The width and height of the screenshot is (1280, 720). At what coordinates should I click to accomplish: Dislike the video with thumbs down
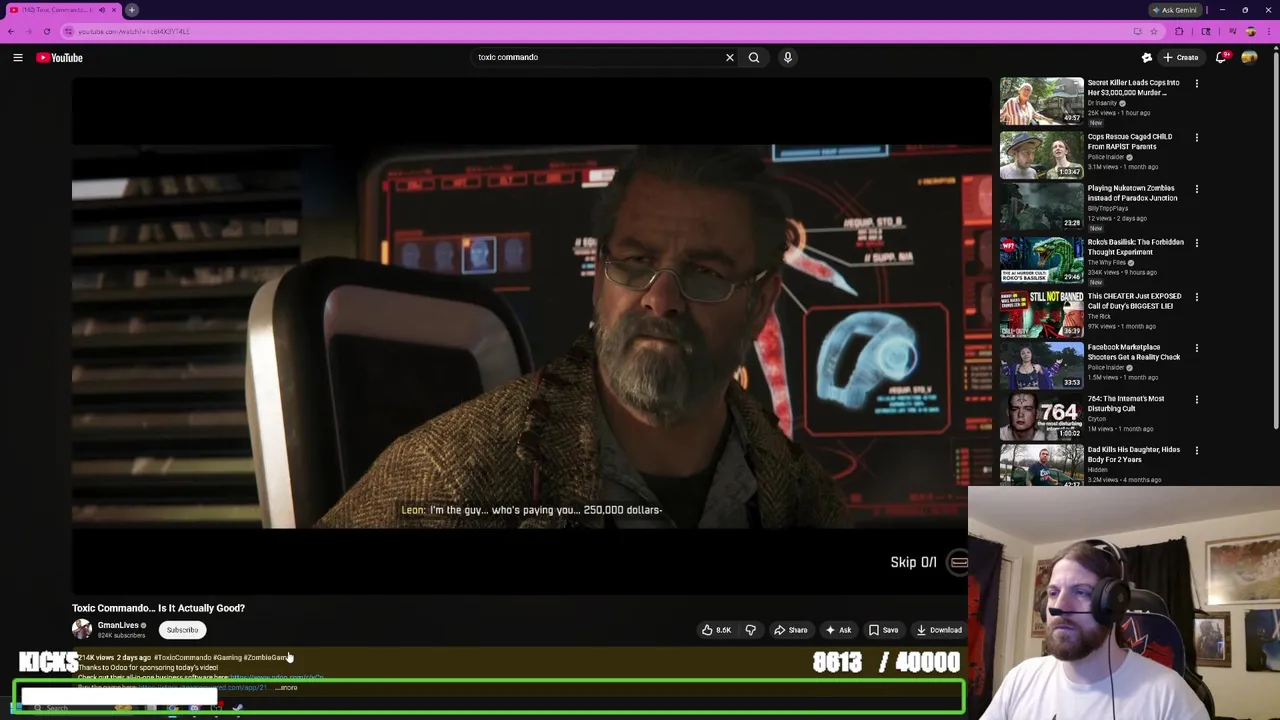(751, 630)
